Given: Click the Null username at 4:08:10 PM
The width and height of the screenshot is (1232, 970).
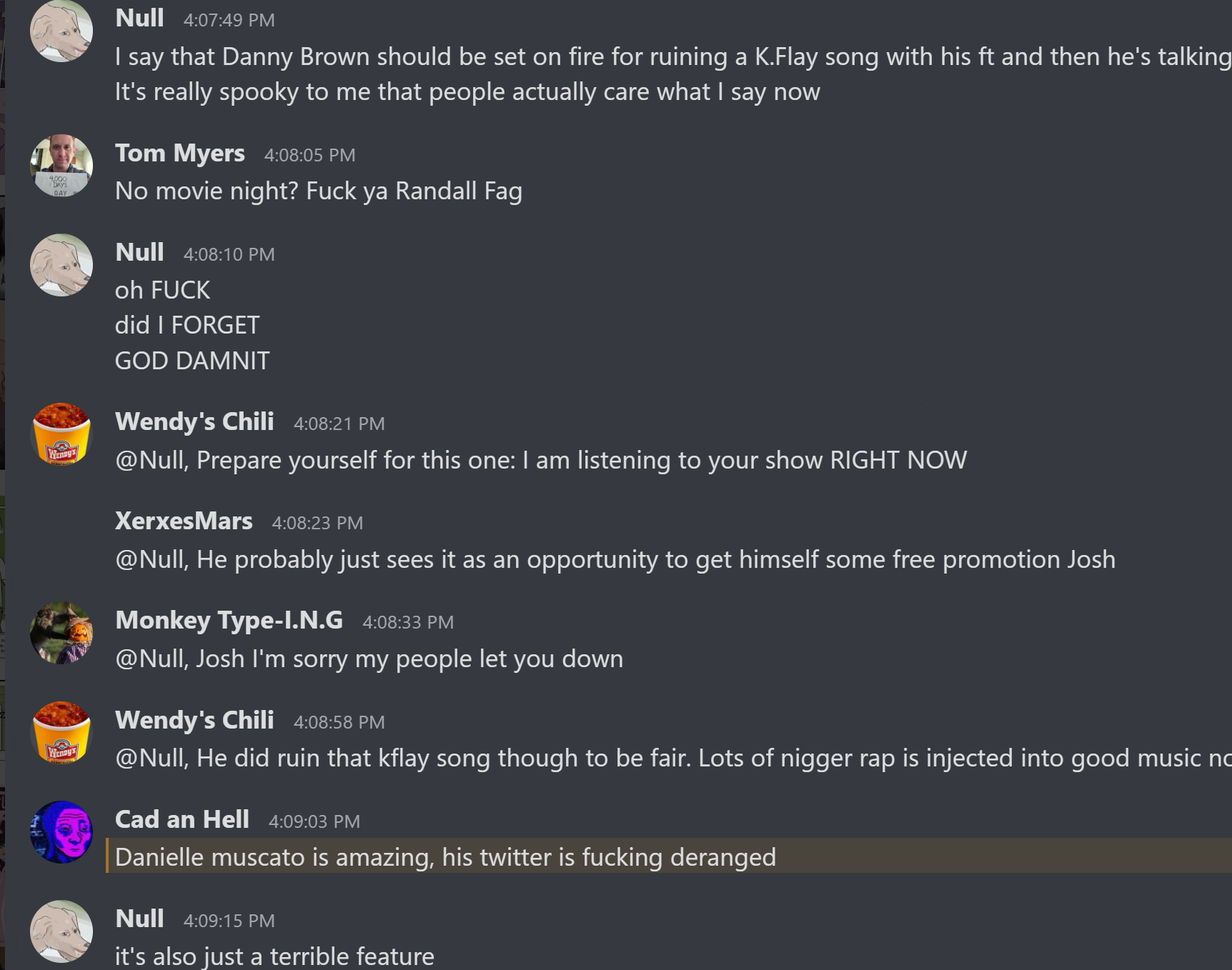Looking at the screenshot, I should [139, 253].
